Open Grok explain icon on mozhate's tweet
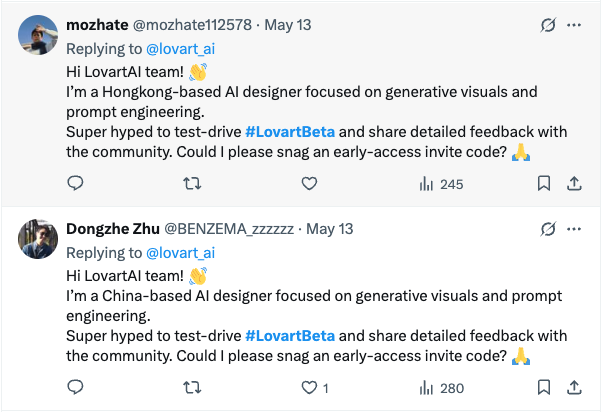 [548, 25]
